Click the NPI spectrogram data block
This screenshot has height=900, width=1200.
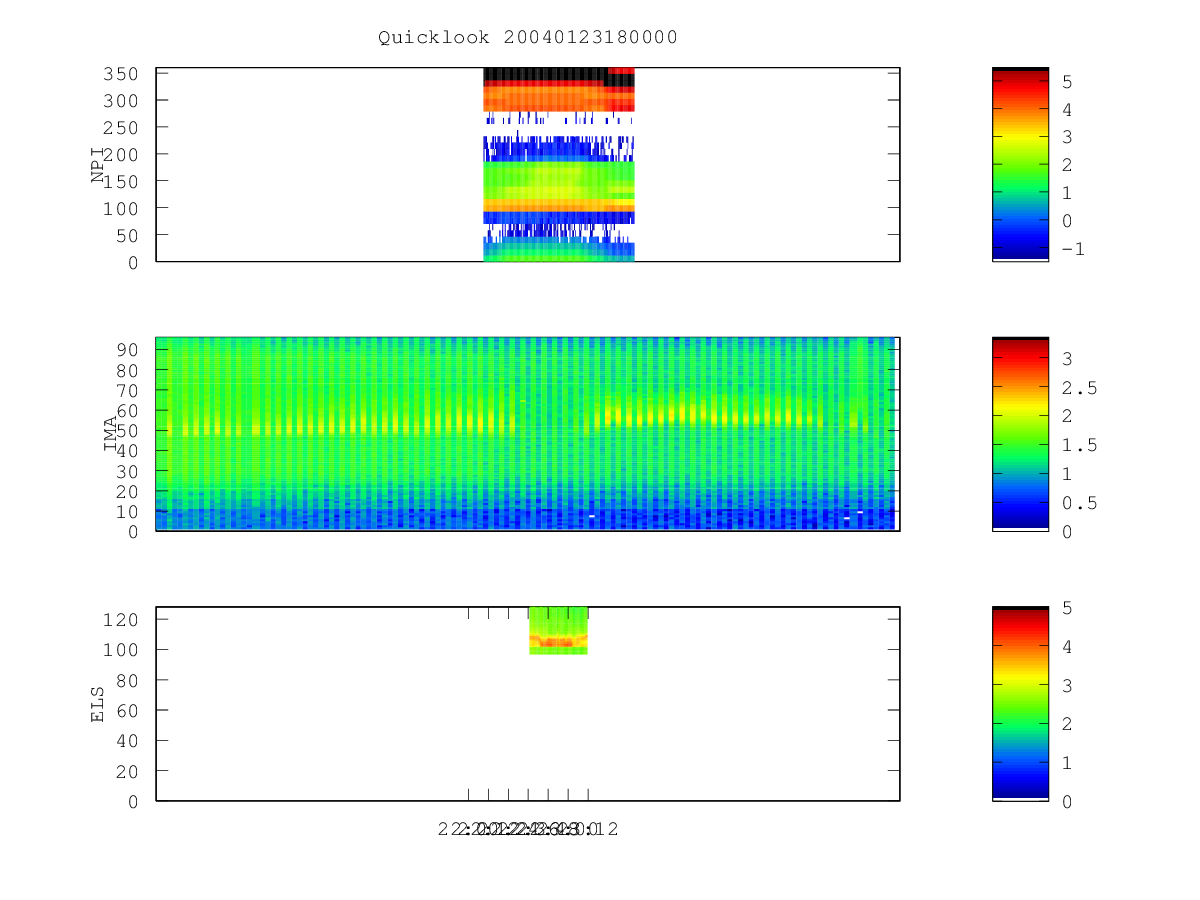[x=559, y=165]
